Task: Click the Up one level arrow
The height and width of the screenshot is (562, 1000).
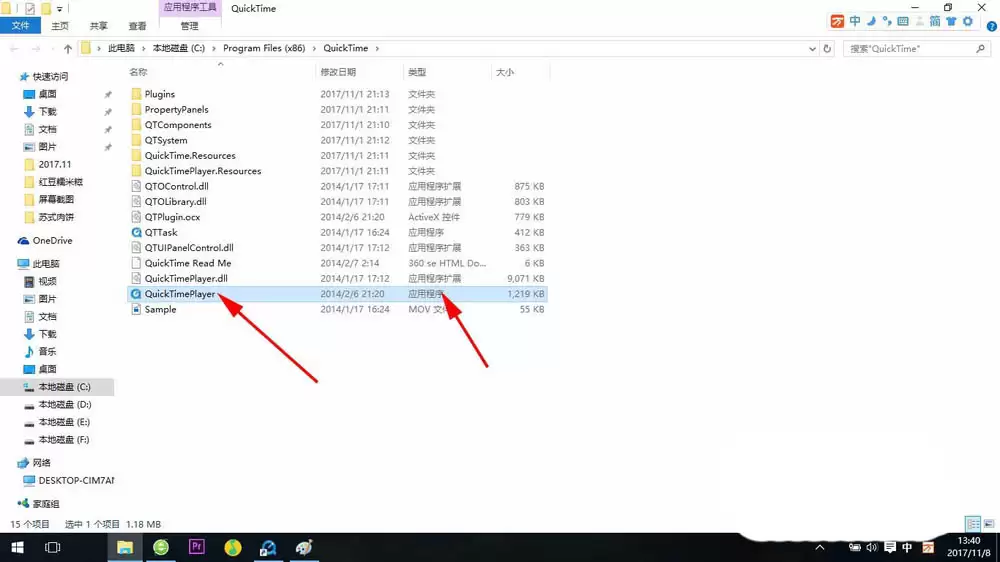Action: (68, 48)
